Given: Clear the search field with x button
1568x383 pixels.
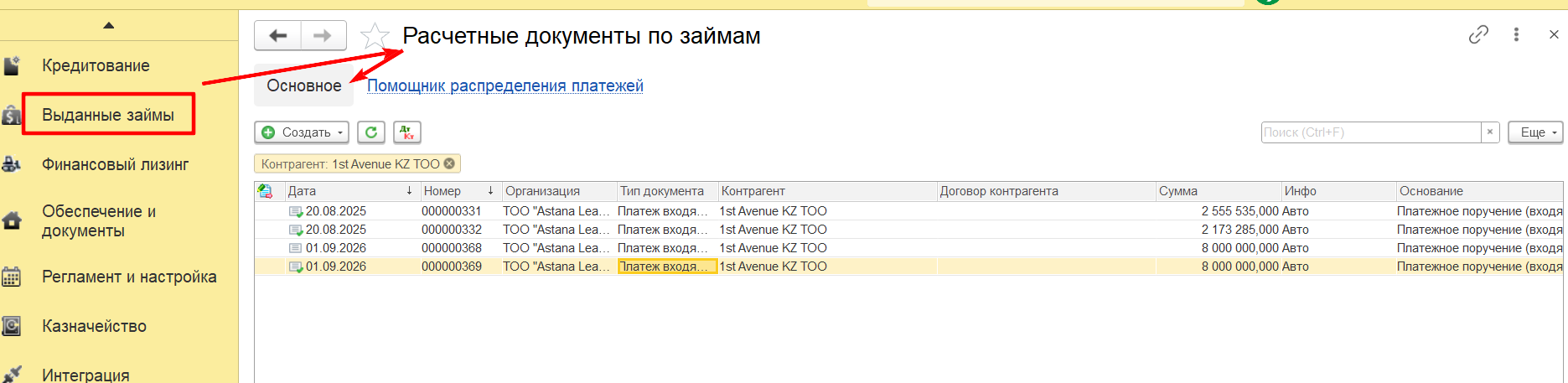Looking at the screenshot, I should [x=1490, y=132].
